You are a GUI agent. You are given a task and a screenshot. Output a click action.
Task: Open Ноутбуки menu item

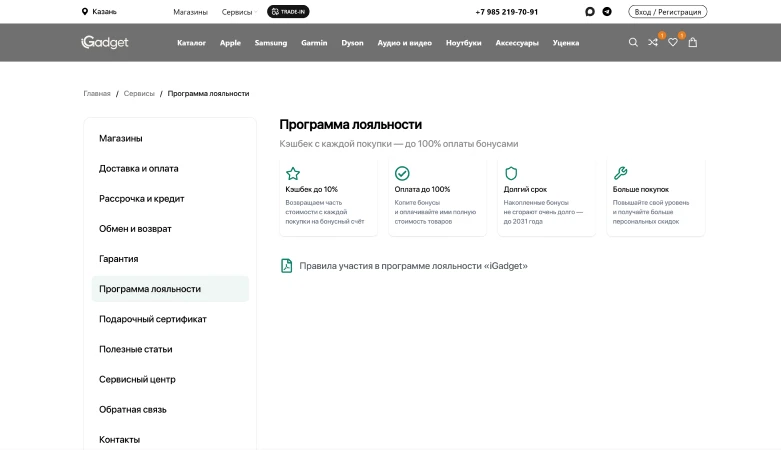pyautogui.click(x=463, y=43)
